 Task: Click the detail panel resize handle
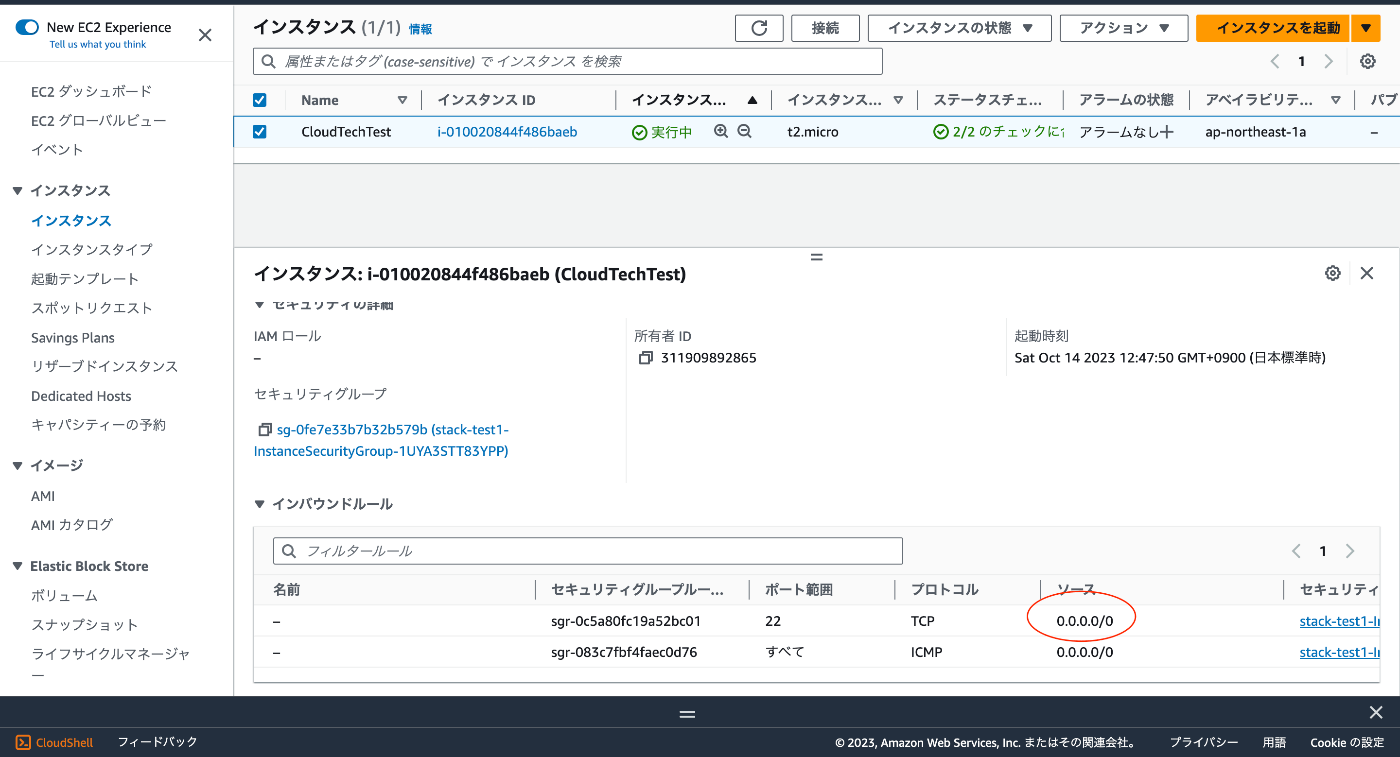click(x=816, y=257)
